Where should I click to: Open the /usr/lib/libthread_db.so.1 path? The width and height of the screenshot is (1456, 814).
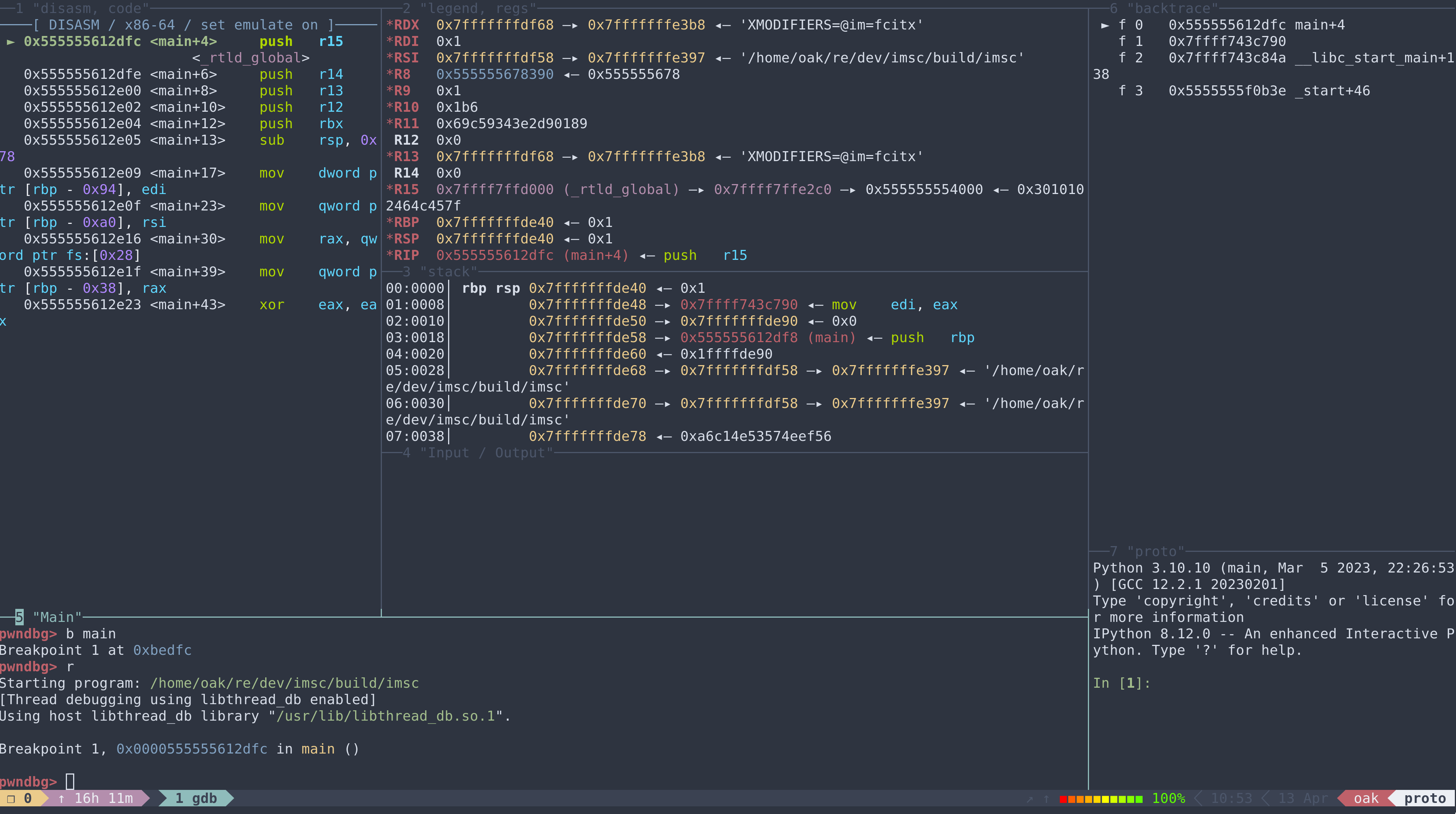point(385,716)
